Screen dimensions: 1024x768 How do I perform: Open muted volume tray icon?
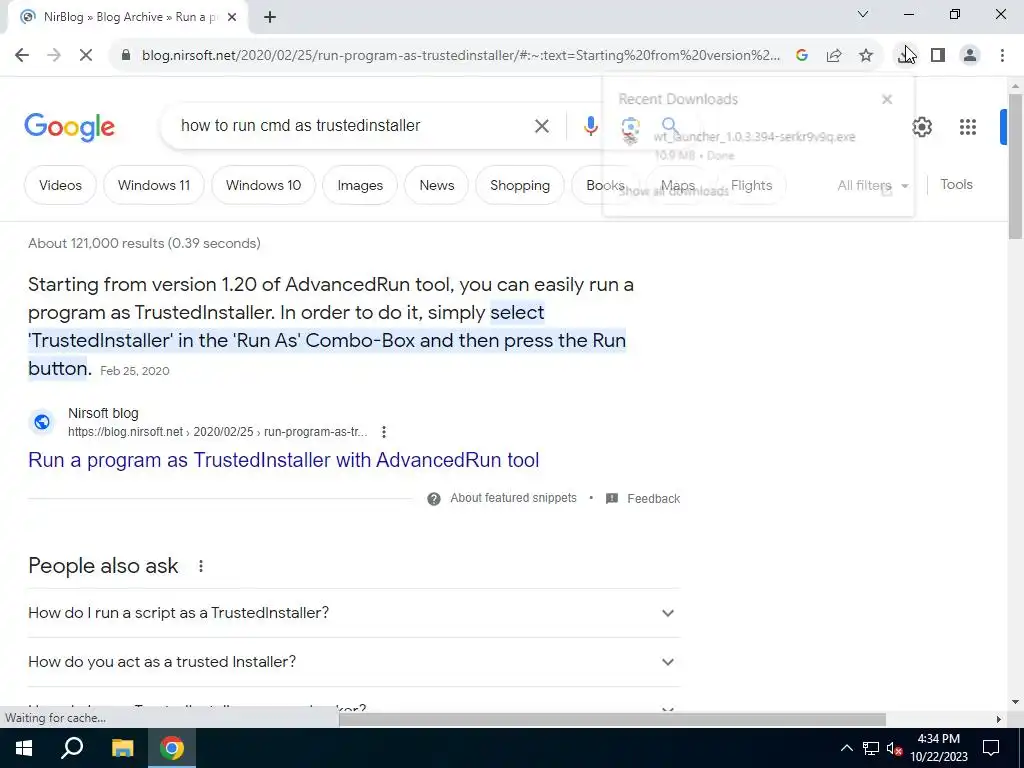895,748
